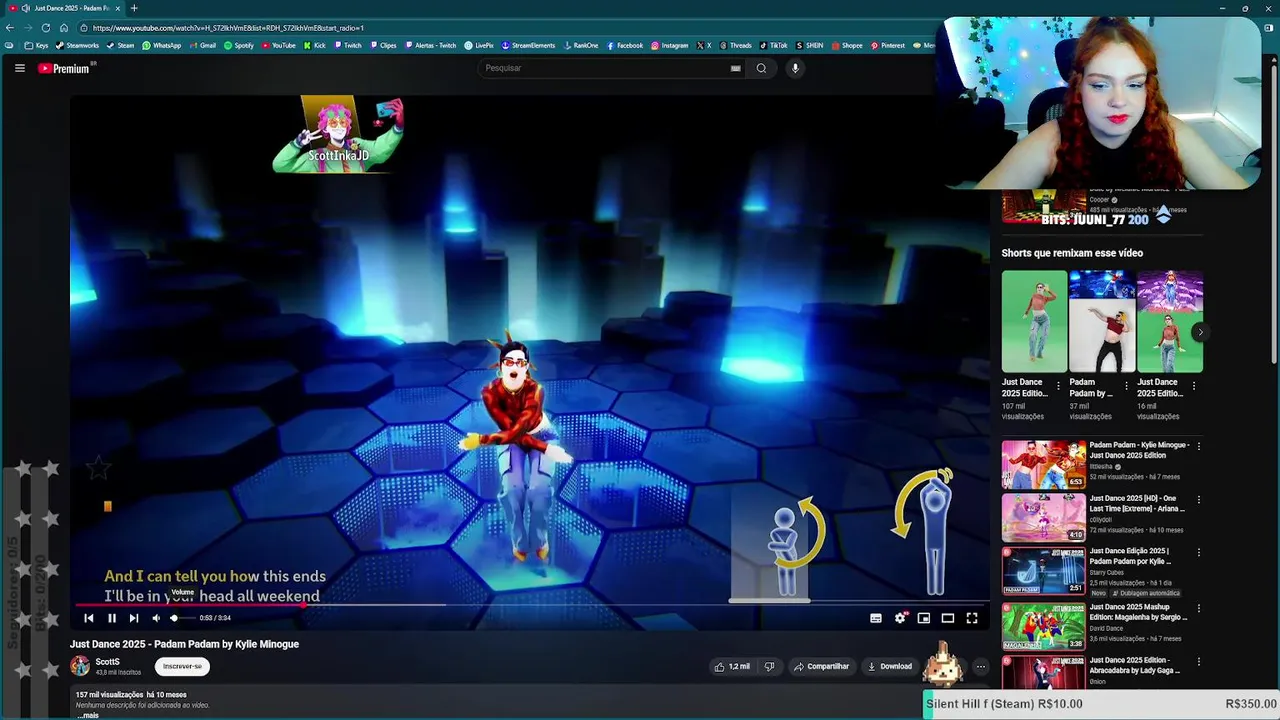Expand description with ...mais
This screenshot has height=720, width=1280.
point(88,715)
